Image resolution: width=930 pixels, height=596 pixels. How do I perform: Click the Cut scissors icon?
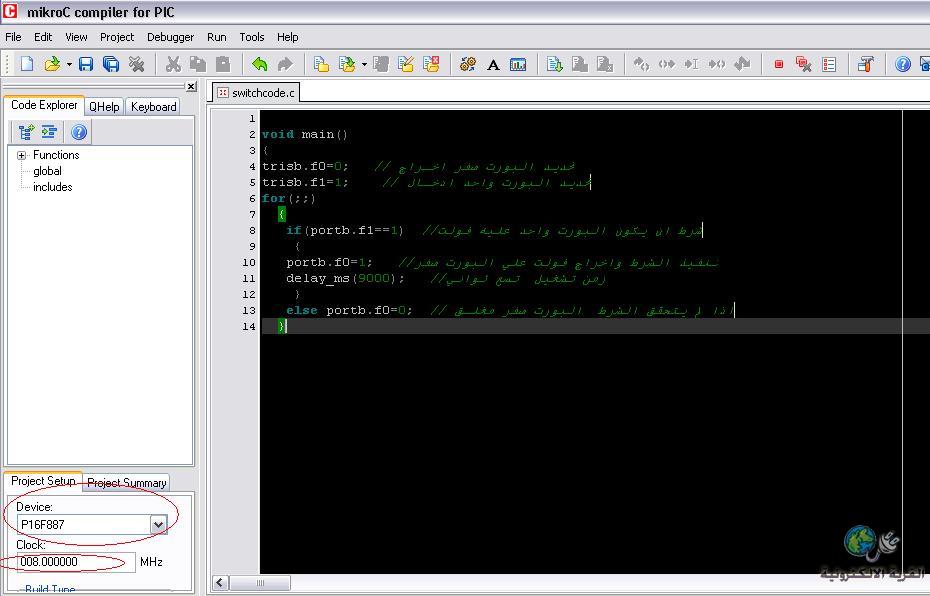point(173,63)
